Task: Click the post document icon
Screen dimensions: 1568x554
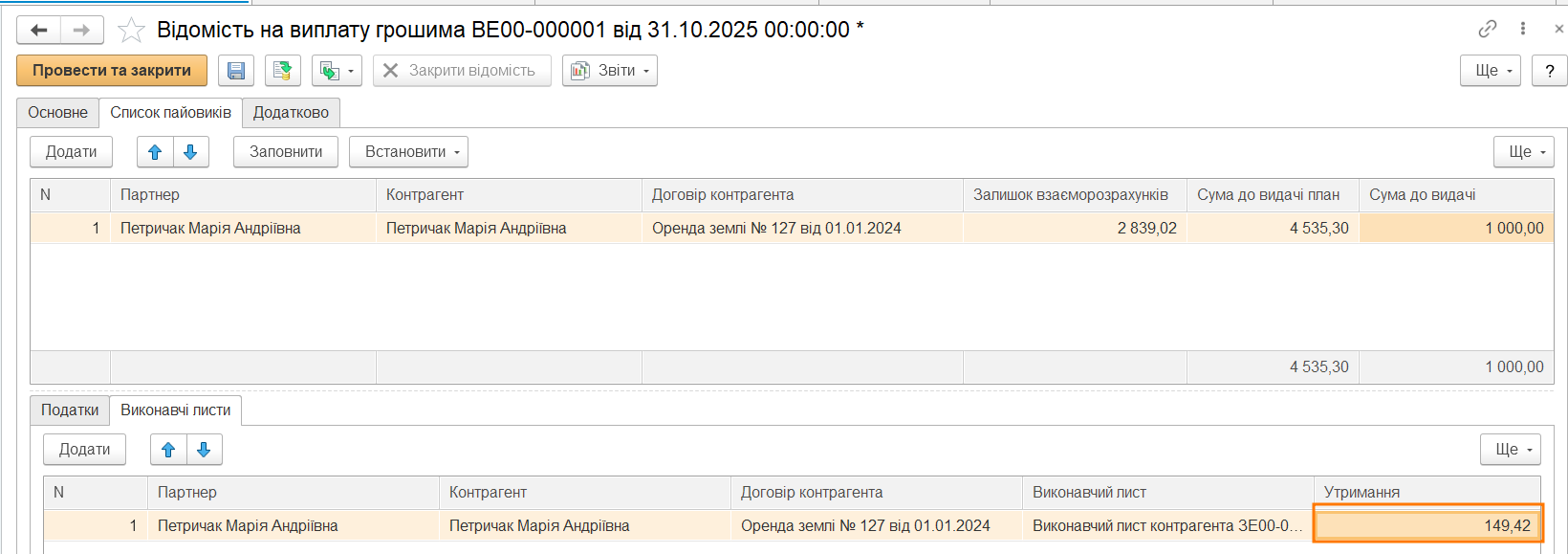Action: pyautogui.click(x=282, y=71)
